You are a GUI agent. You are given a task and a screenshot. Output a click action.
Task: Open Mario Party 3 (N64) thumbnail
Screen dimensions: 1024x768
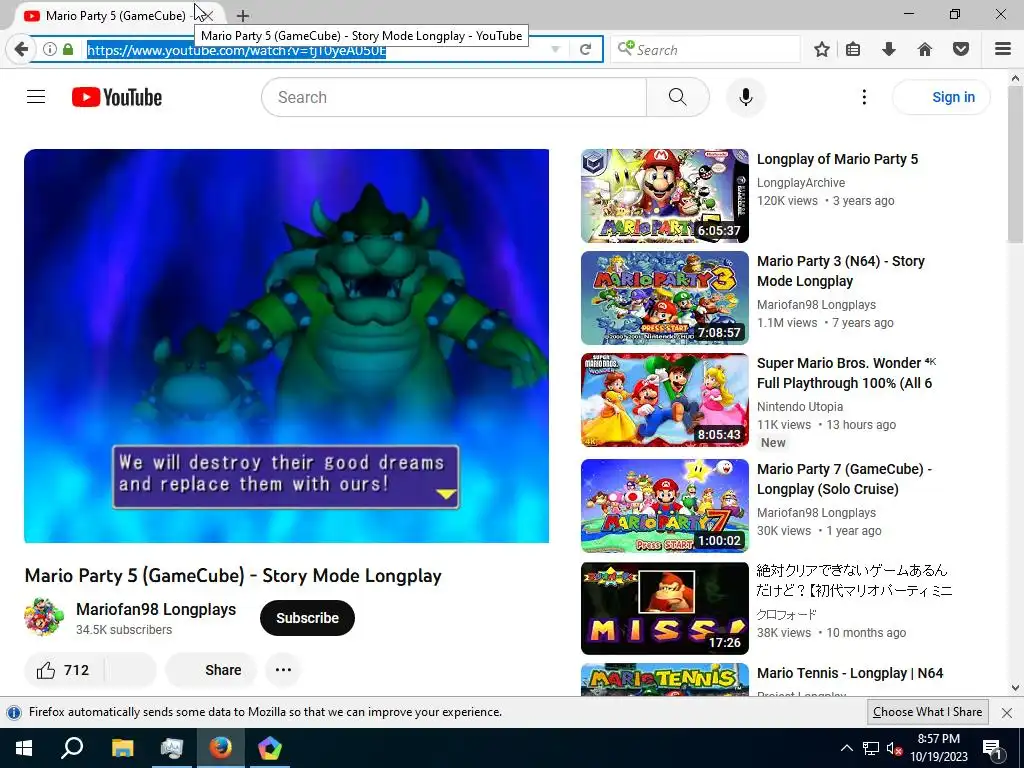664,298
